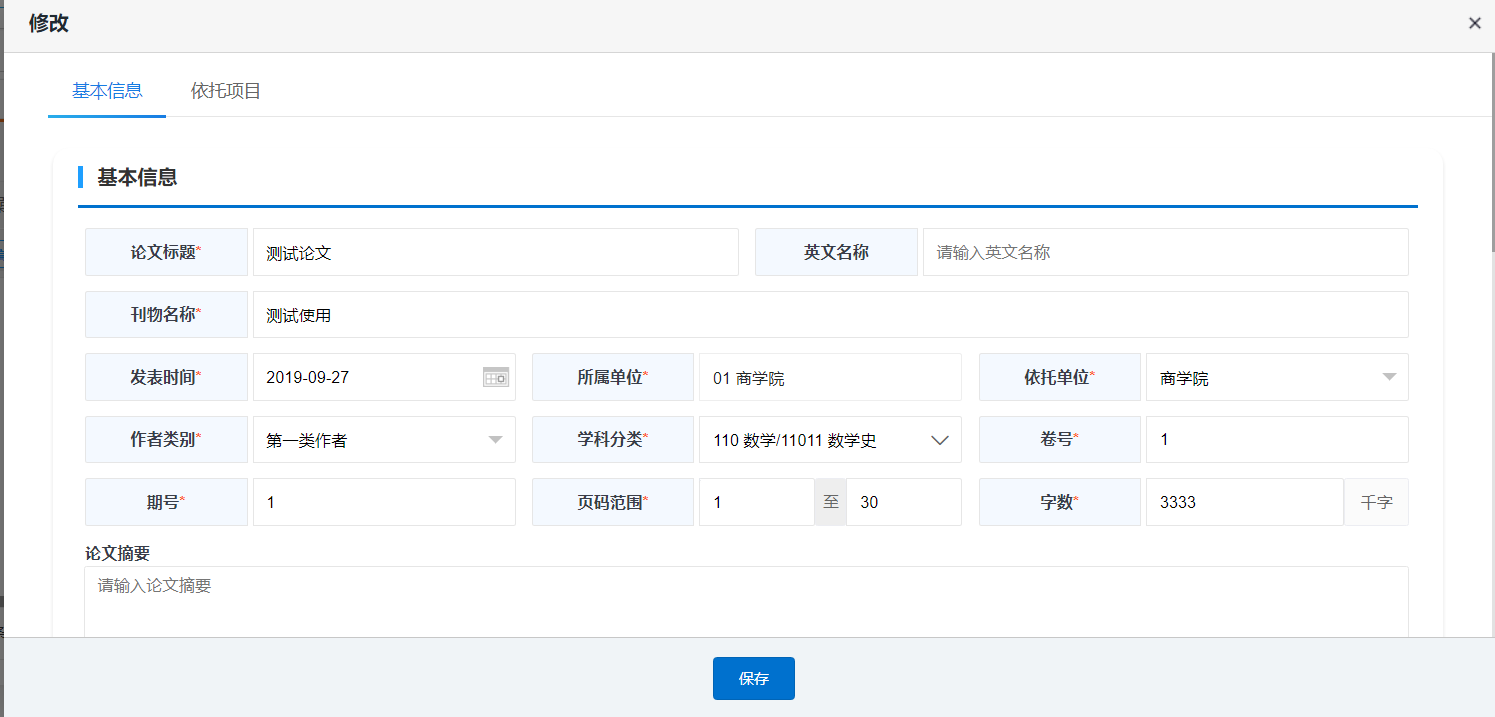This screenshot has width=1495, height=717.
Task: Switch to the 基本信息 tab
Action: pos(107,91)
